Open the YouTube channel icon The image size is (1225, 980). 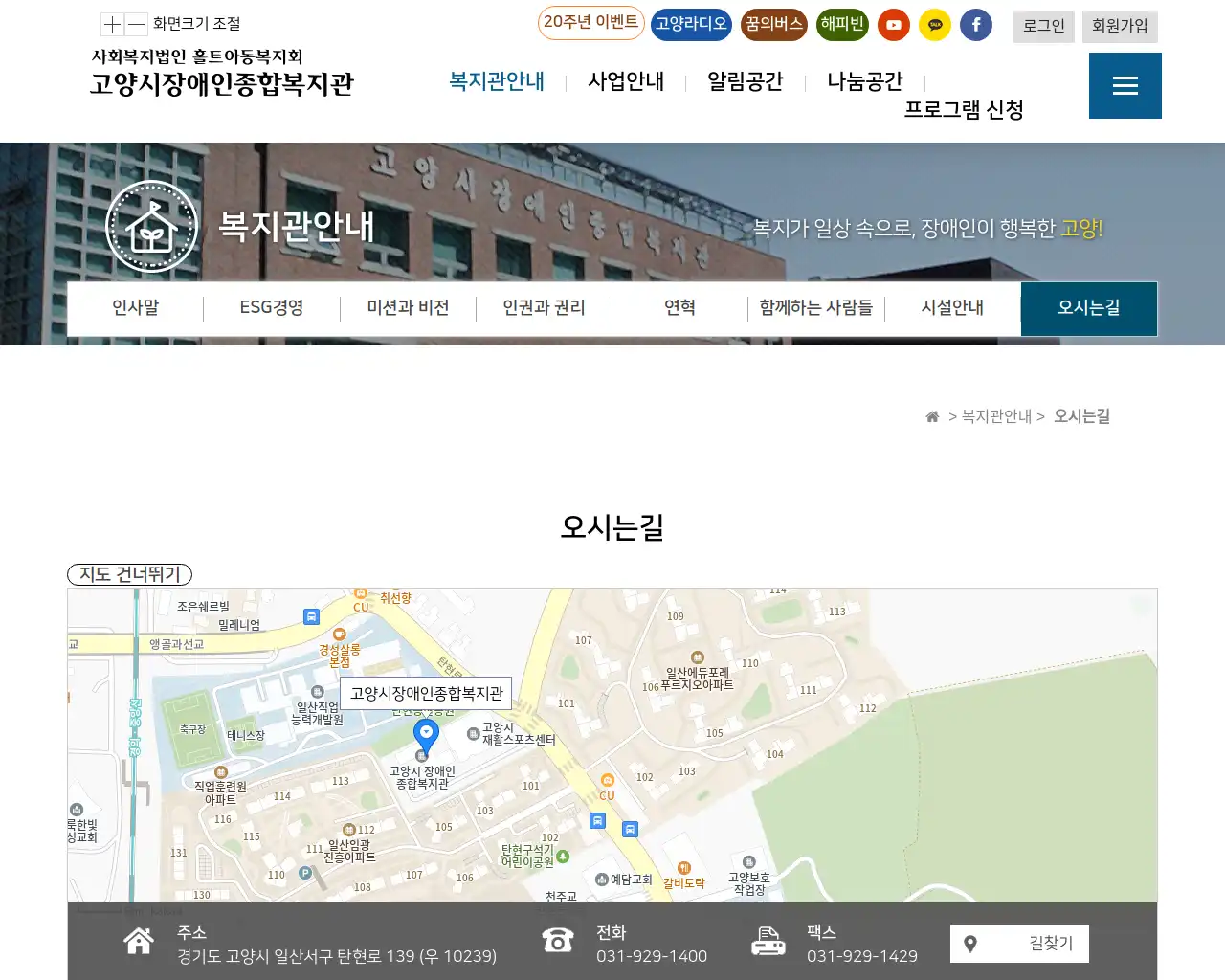(x=894, y=25)
